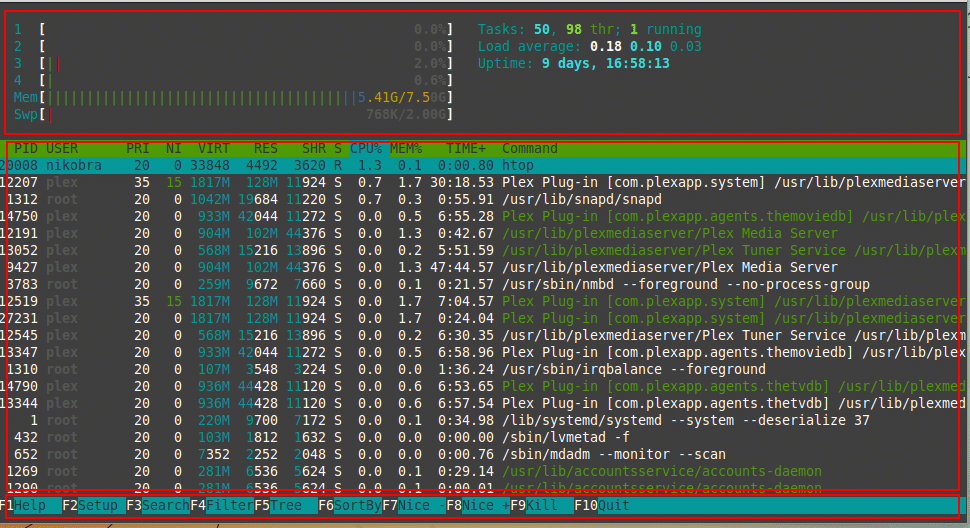Select PID 13052 Plex Tuner Service row
Screen dimensions: 970x528
click(483, 250)
